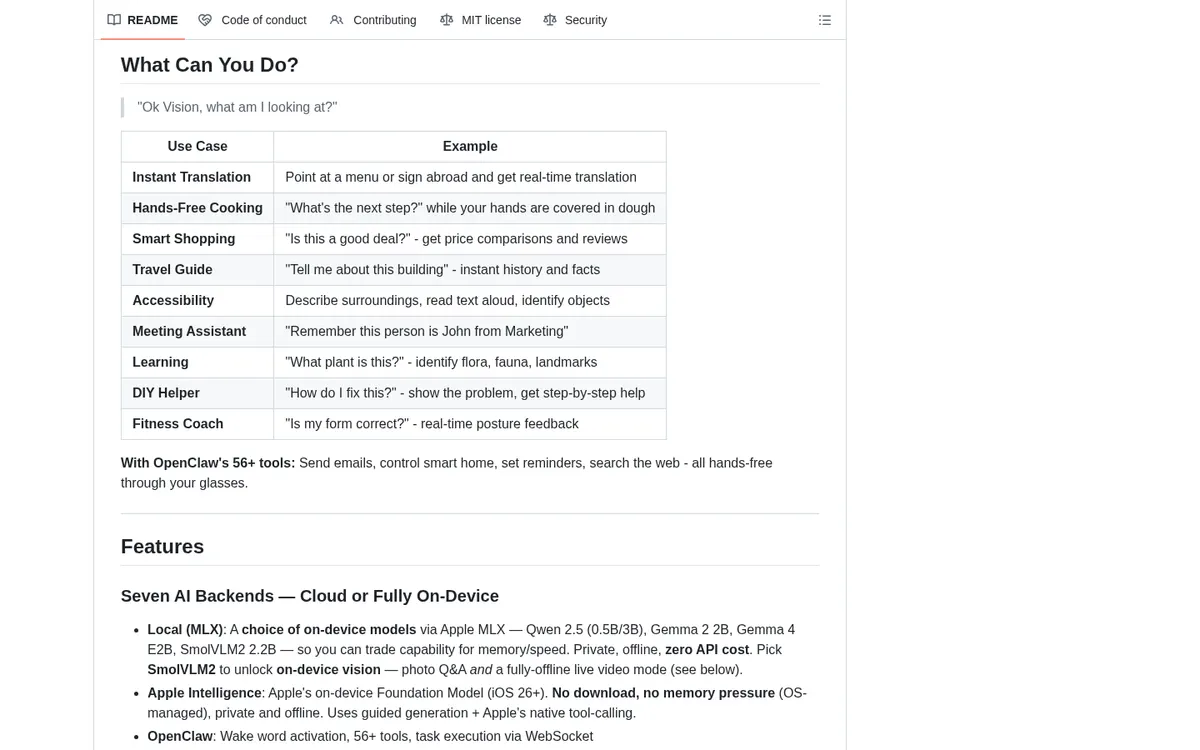Open the Code of conduct tab
The image size is (1200, 750).
coord(252,20)
